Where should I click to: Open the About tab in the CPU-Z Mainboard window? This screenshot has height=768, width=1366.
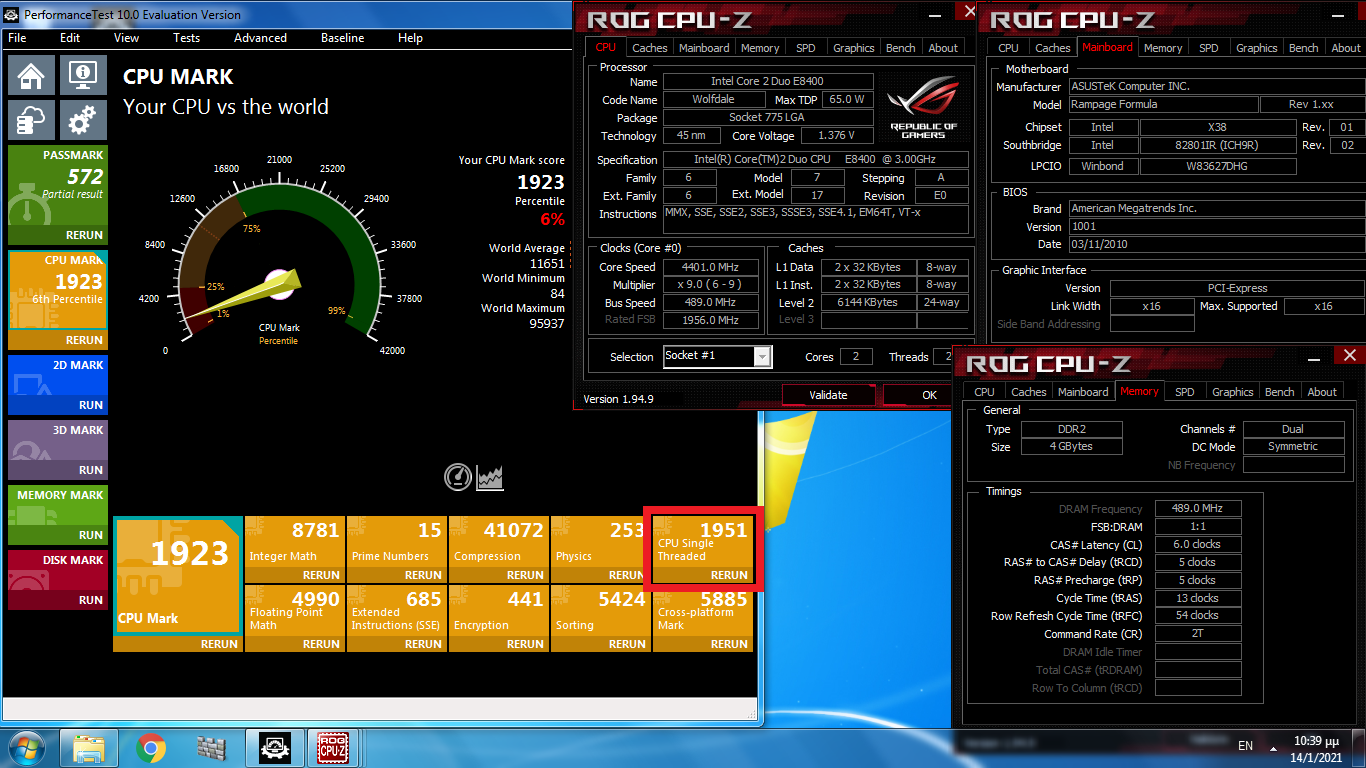pyautogui.click(x=1346, y=48)
